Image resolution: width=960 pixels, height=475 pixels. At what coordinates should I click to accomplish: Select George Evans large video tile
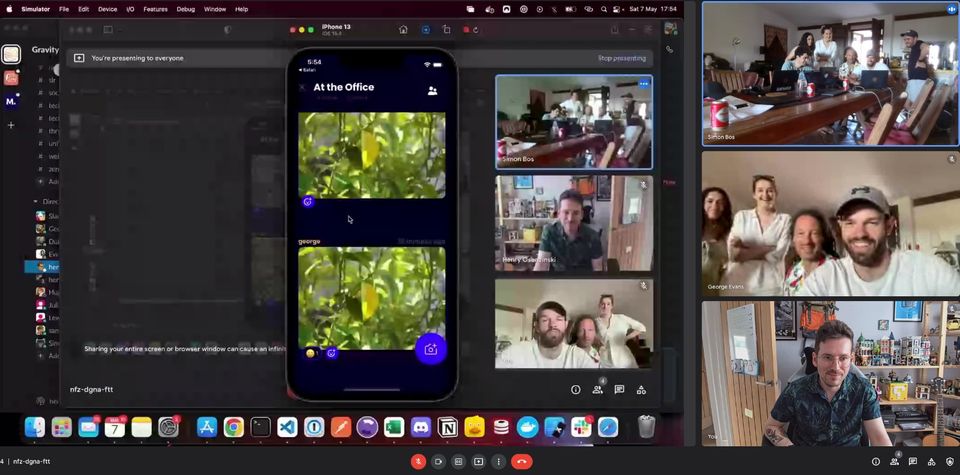pyautogui.click(x=831, y=223)
